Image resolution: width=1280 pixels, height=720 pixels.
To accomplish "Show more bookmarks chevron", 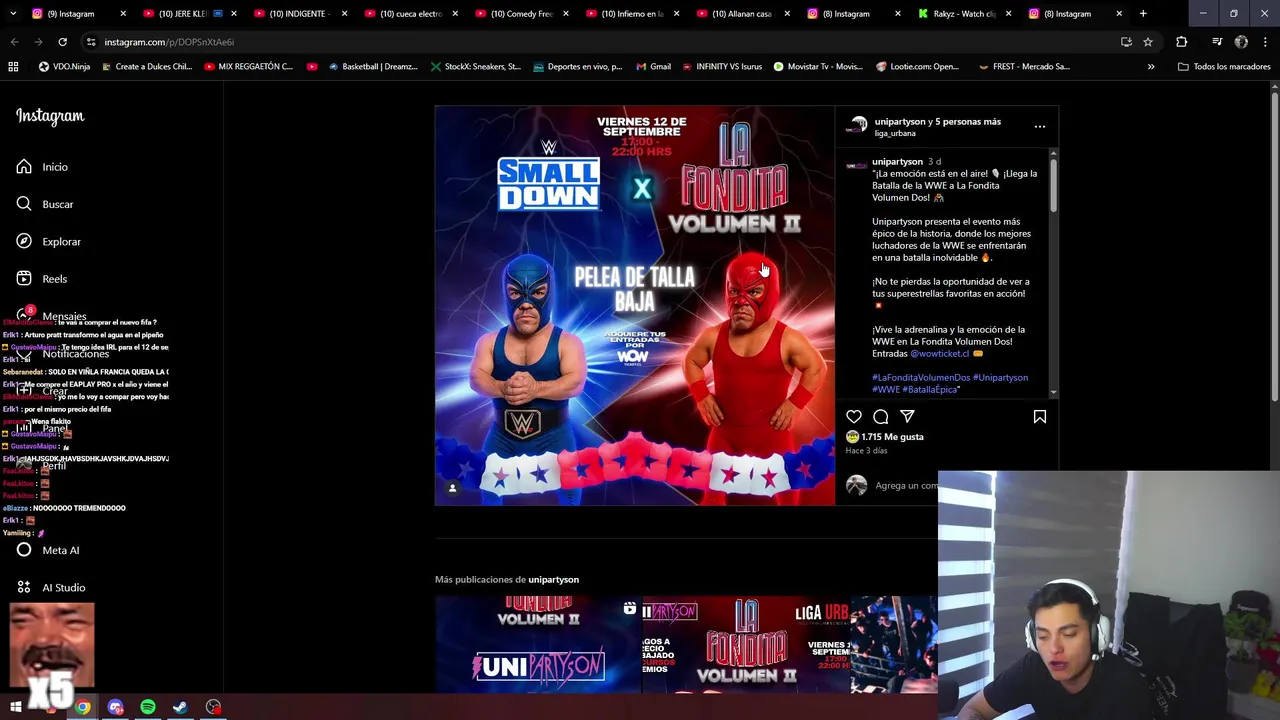I will click(1151, 67).
